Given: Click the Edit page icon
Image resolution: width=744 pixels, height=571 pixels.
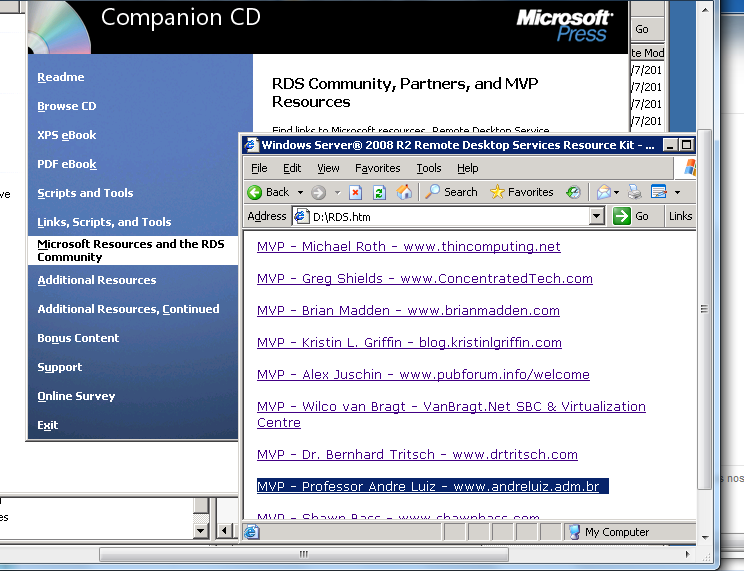Looking at the screenshot, I should click(659, 192).
